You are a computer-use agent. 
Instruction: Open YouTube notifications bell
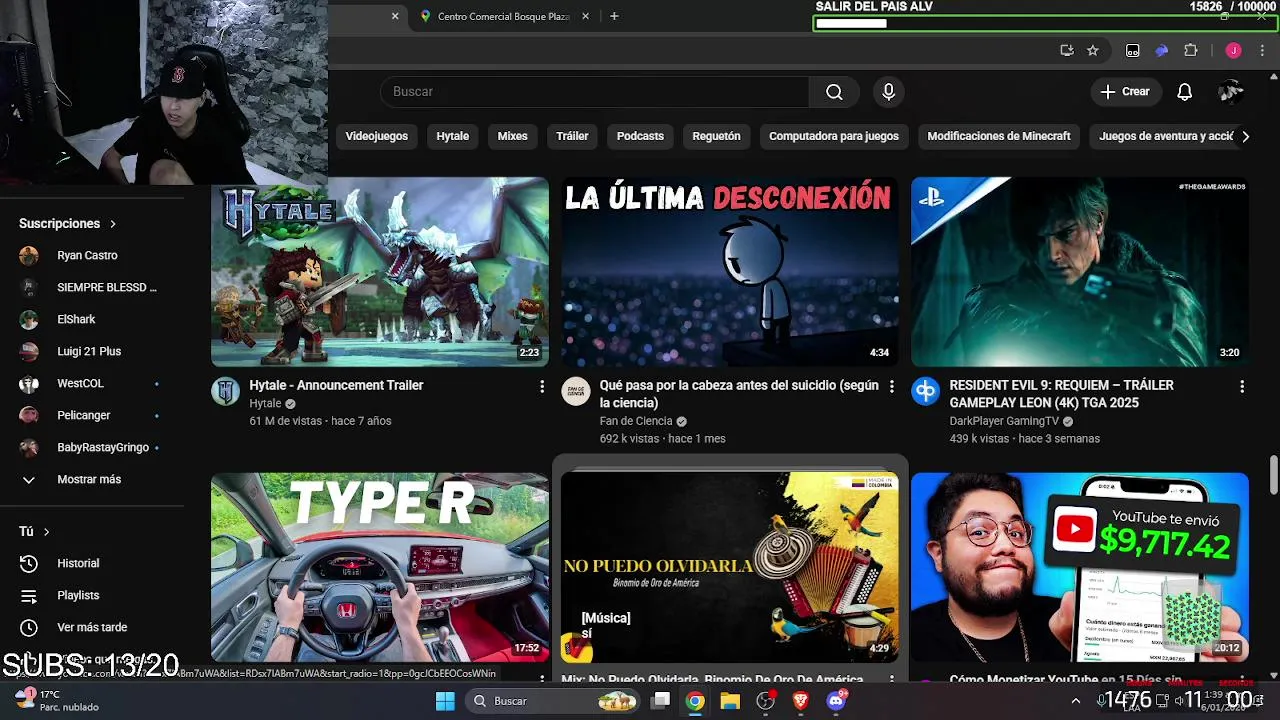tap(1184, 92)
